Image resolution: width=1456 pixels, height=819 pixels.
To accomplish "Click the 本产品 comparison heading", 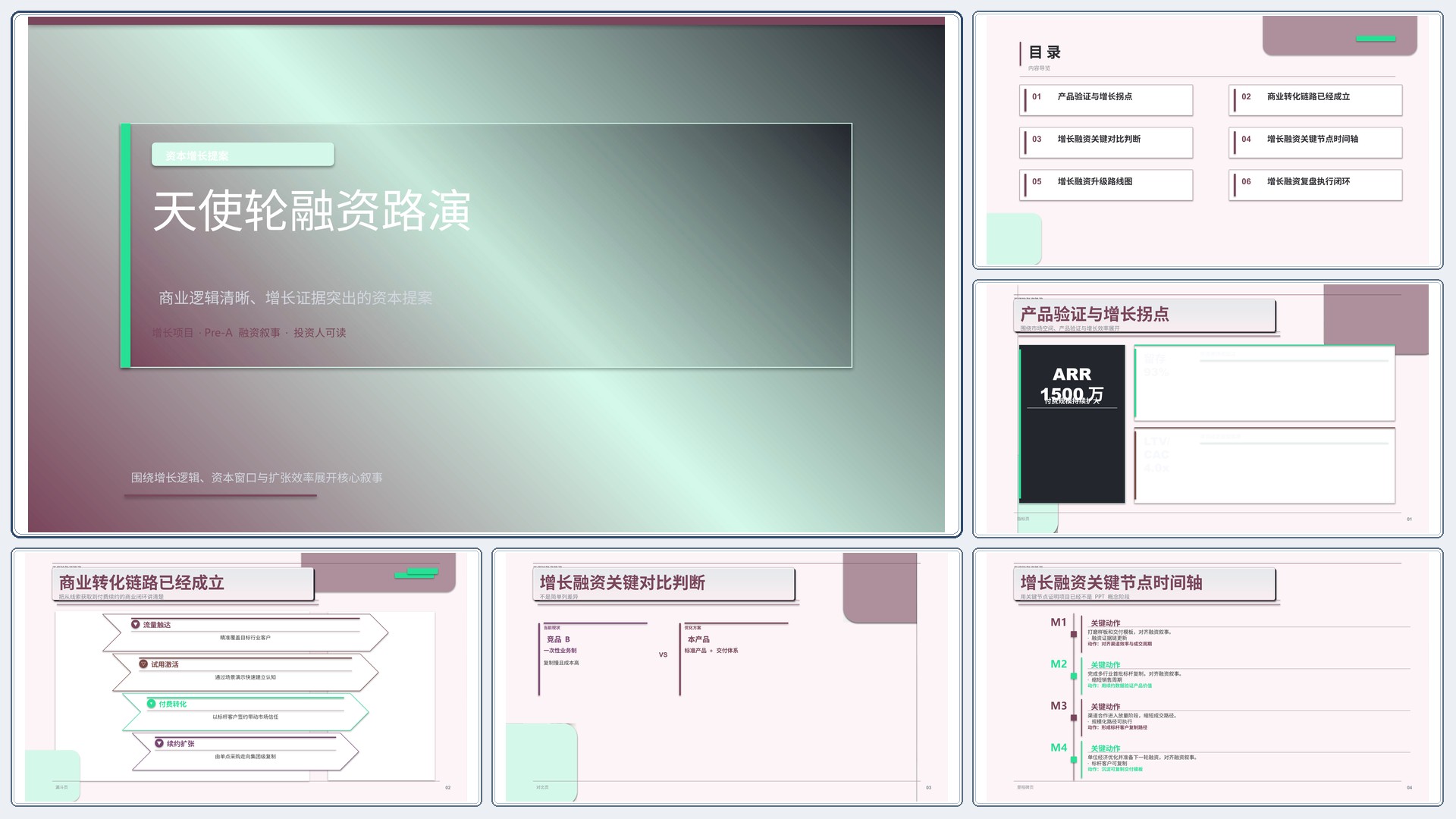I will [x=698, y=639].
